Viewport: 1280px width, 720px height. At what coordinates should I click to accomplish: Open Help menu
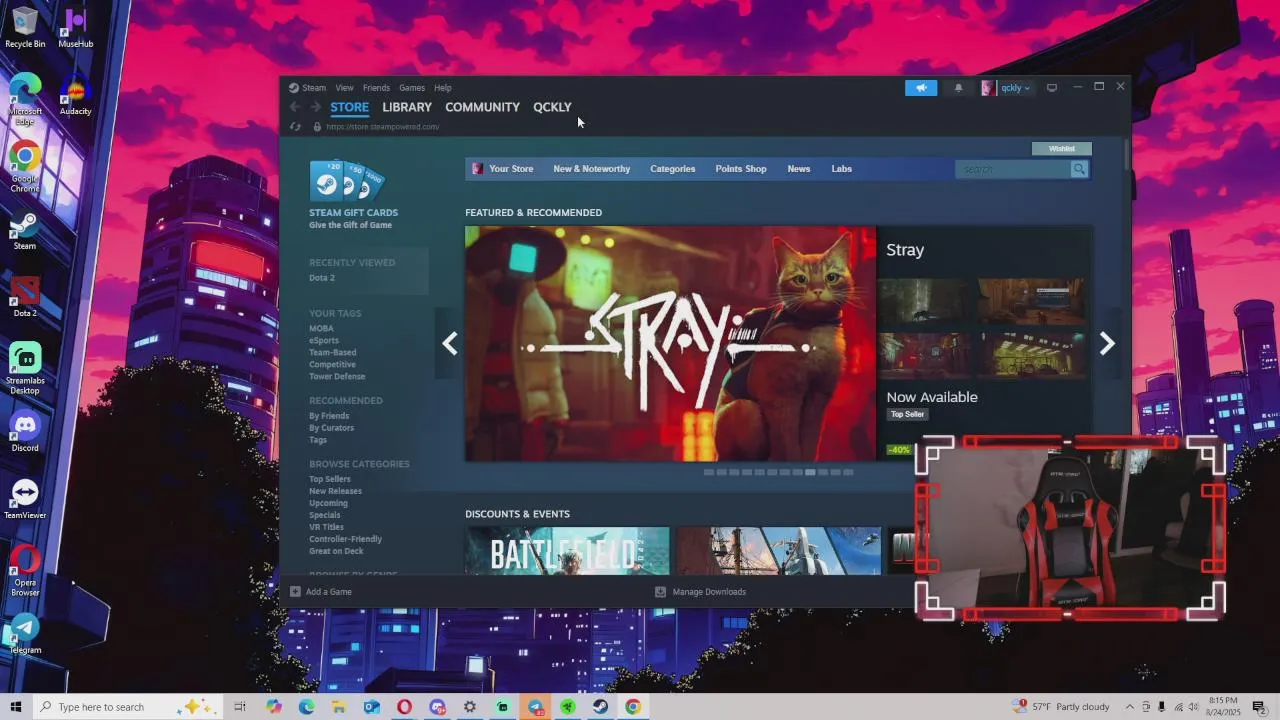(x=443, y=88)
